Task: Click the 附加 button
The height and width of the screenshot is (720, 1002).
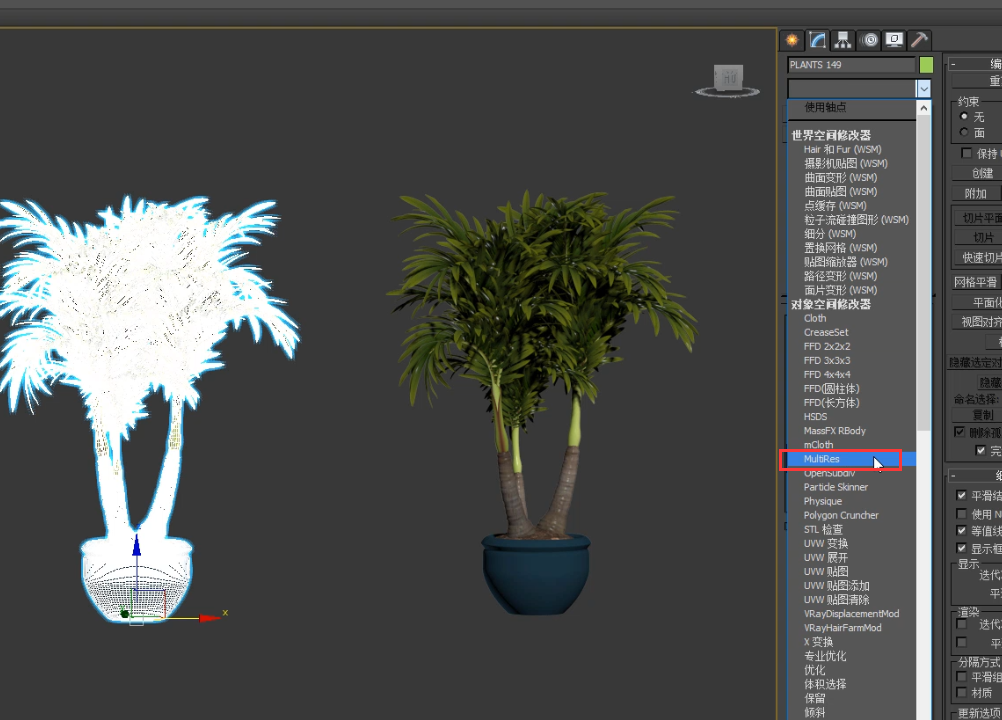Action: click(977, 192)
